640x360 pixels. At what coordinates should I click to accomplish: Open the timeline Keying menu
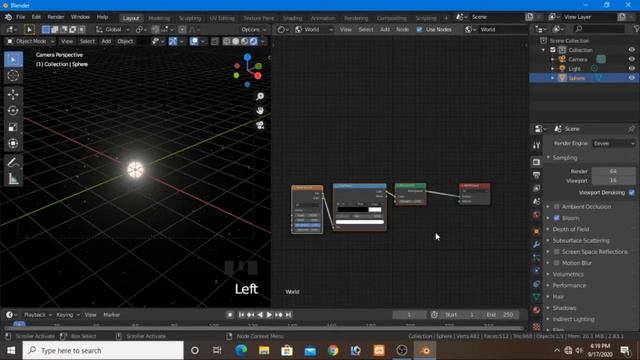(68, 315)
